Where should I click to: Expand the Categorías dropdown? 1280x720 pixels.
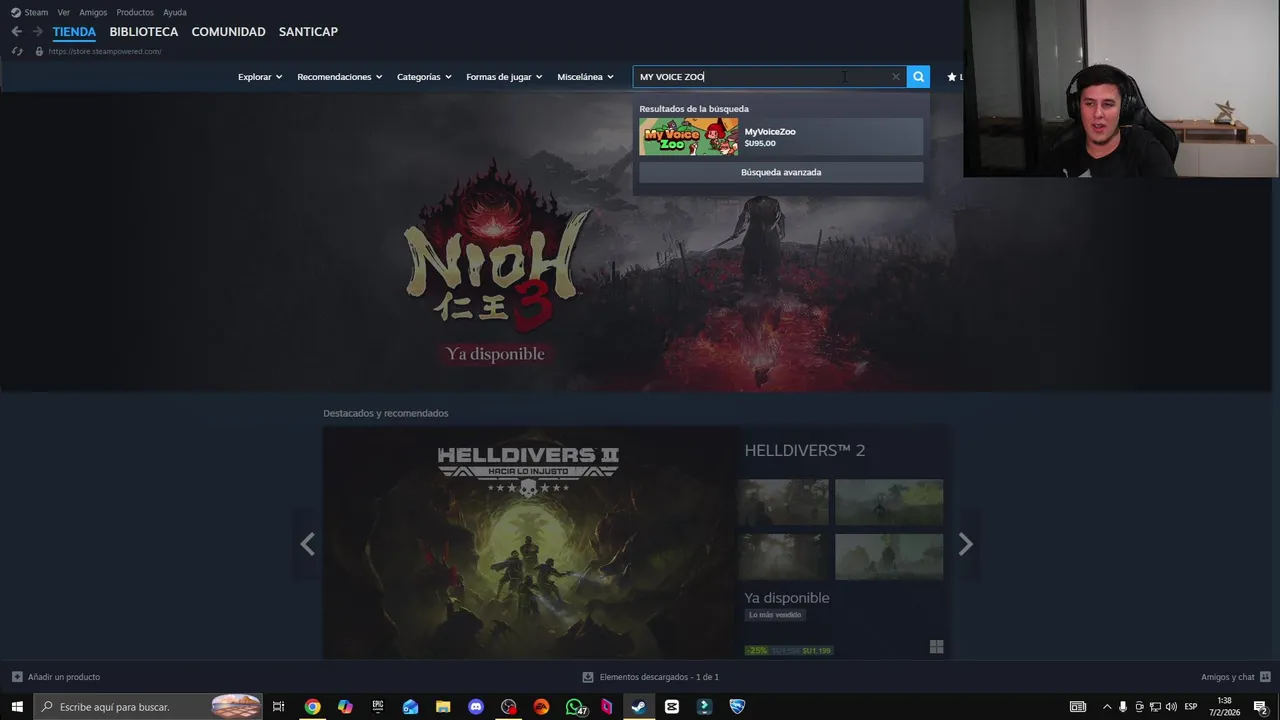424,77
